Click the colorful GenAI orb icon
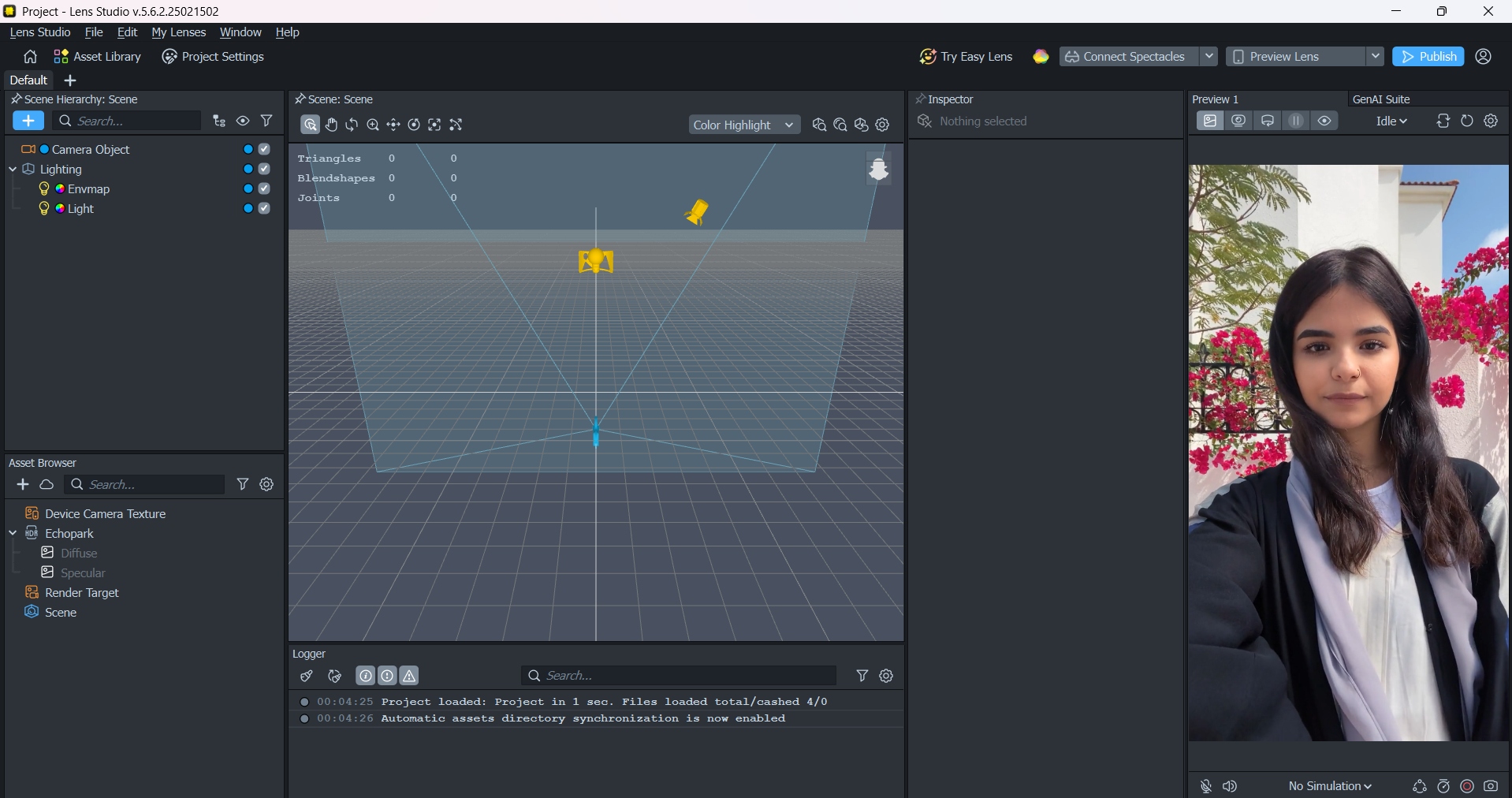Image resolution: width=1512 pixels, height=798 pixels. click(x=1041, y=57)
